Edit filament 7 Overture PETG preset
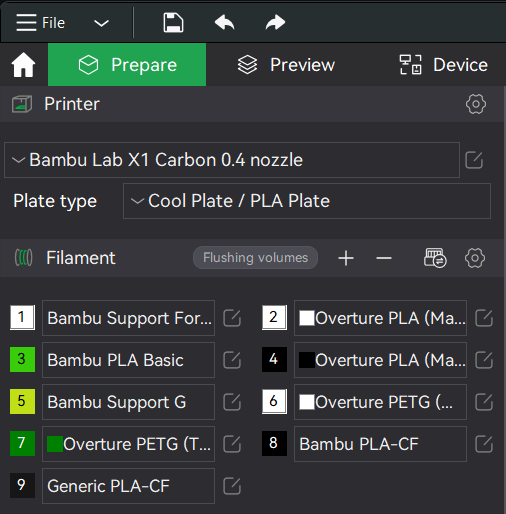Screen dimensions: 506x514 click(232, 444)
